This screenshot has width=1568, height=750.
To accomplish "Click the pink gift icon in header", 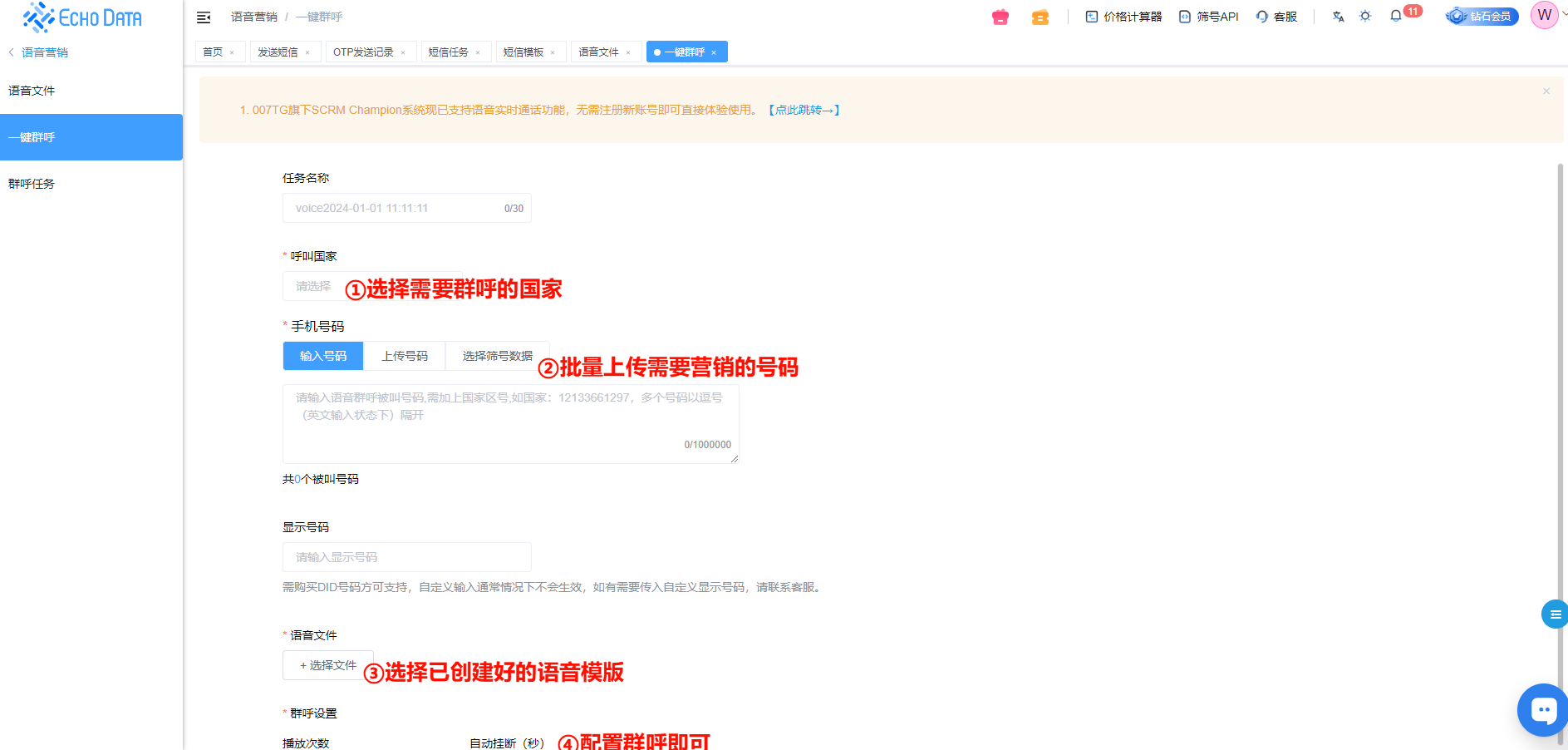I will coord(1000,17).
